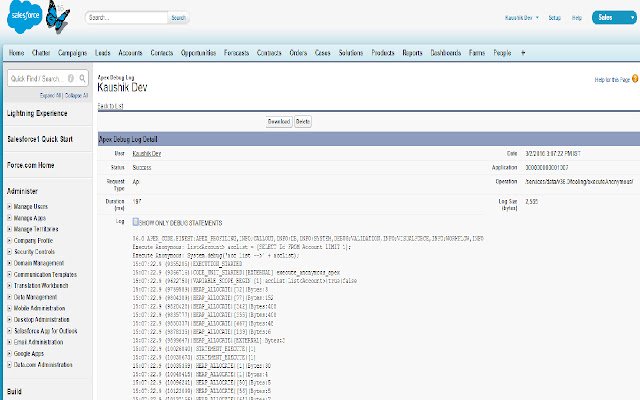Open the Setup link
Screen dimensions: 640x400
tap(554, 18)
